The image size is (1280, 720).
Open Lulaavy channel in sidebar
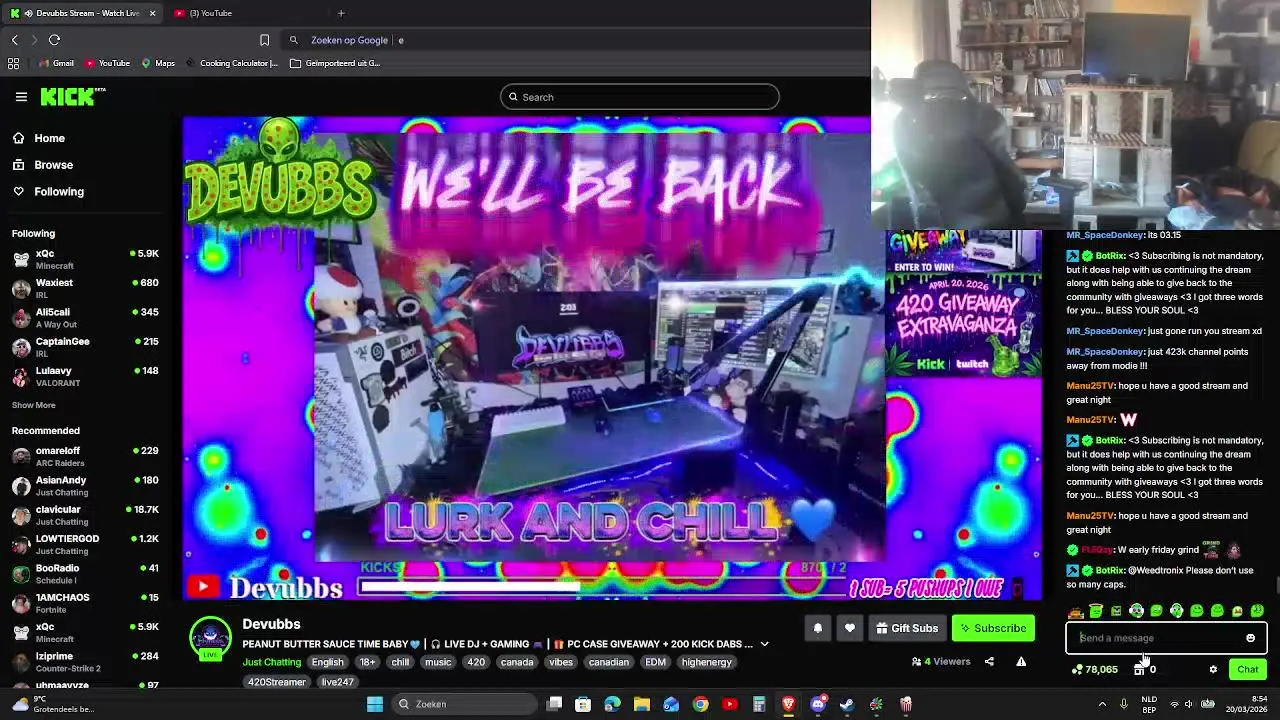pyautogui.click(x=86, y=376)
